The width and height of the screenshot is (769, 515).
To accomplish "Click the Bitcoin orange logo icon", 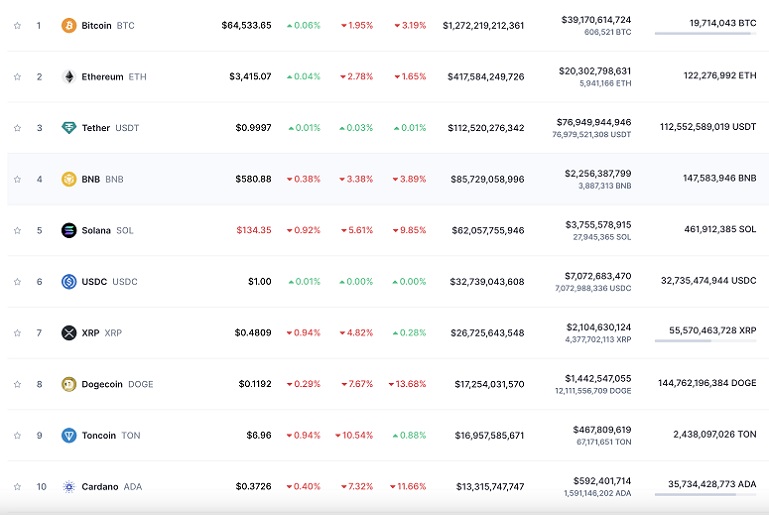I will (x=69, y=25).
